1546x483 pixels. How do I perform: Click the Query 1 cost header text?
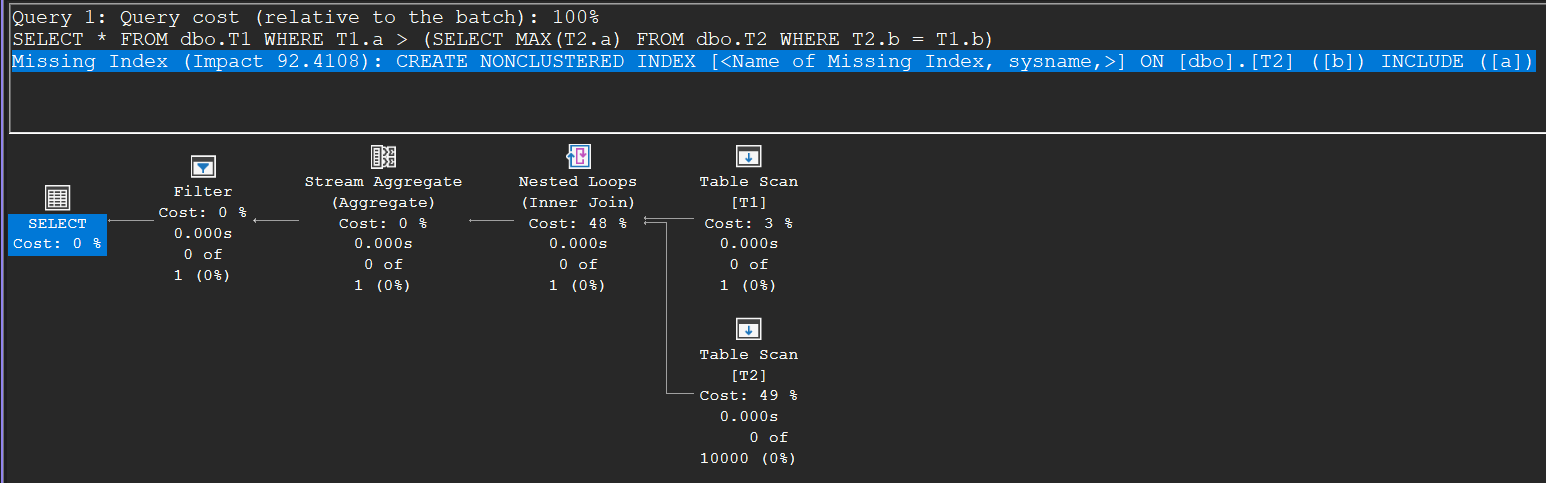click(305, 17)
